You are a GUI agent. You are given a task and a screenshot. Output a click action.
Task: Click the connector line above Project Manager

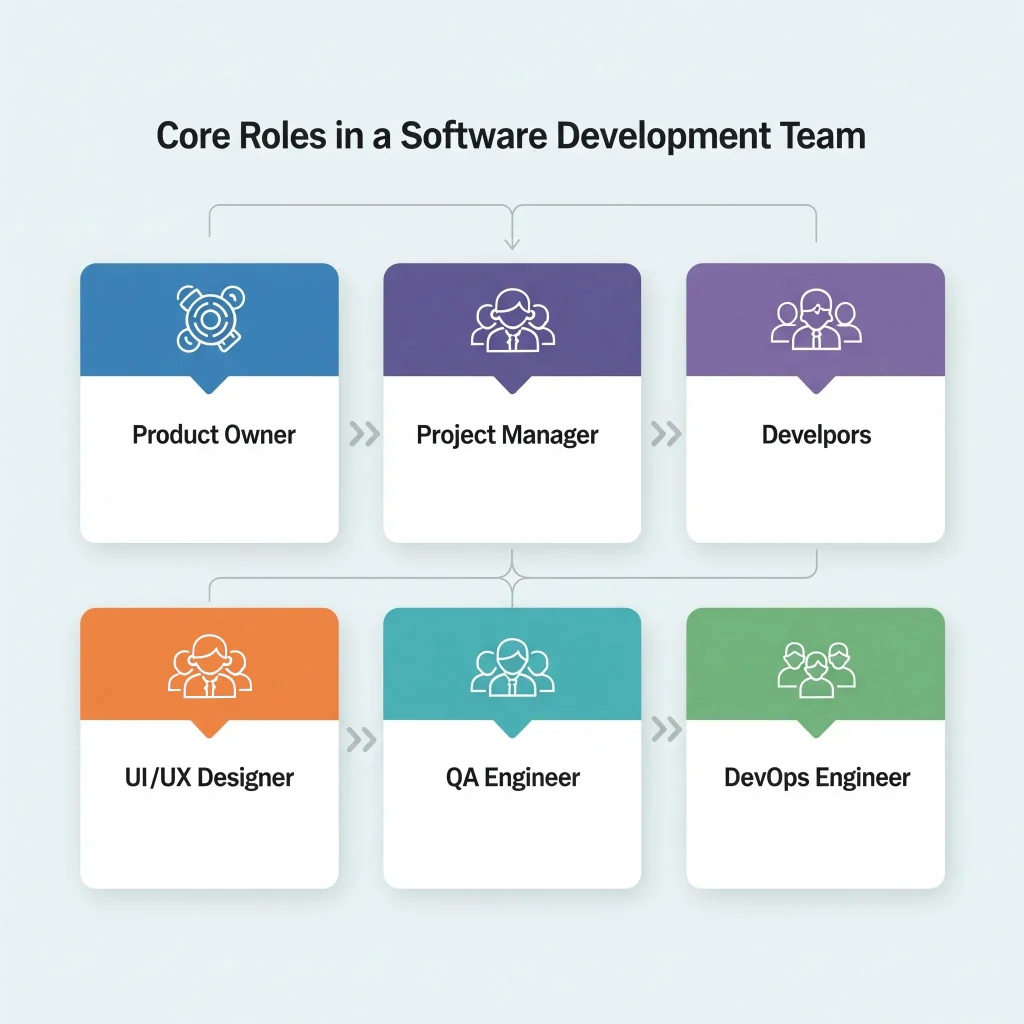click(512, 207)
